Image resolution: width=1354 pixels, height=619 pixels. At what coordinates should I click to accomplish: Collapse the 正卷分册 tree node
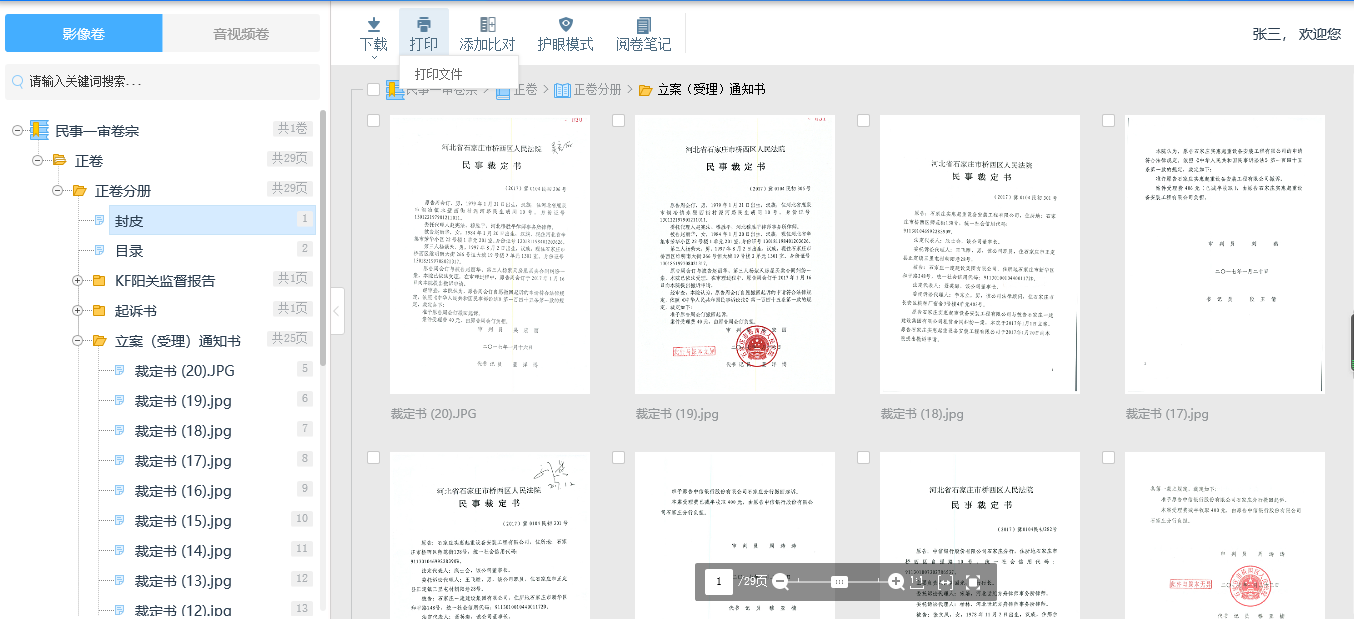57,190
